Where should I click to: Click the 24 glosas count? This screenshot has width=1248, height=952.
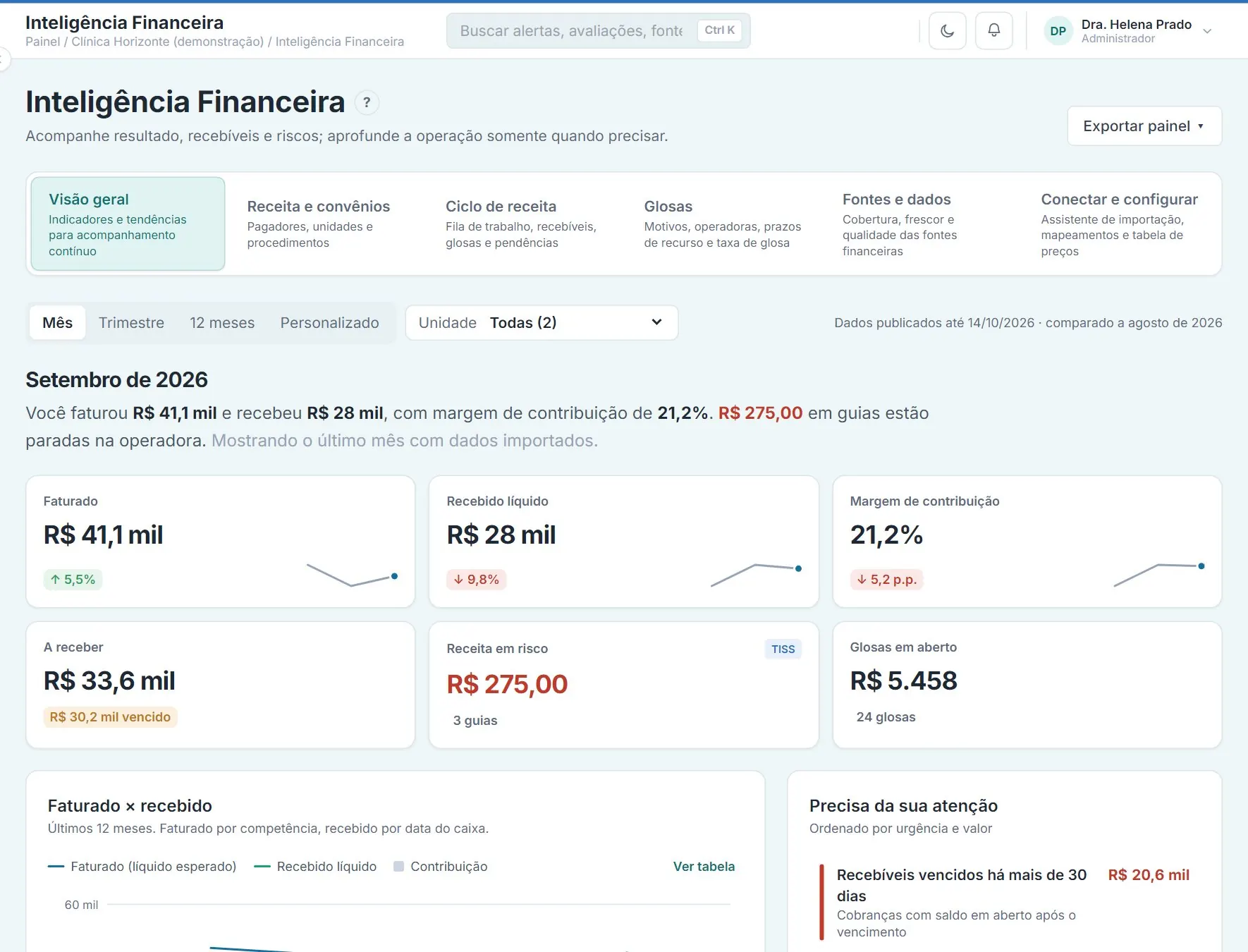click(x=886, y=717)
